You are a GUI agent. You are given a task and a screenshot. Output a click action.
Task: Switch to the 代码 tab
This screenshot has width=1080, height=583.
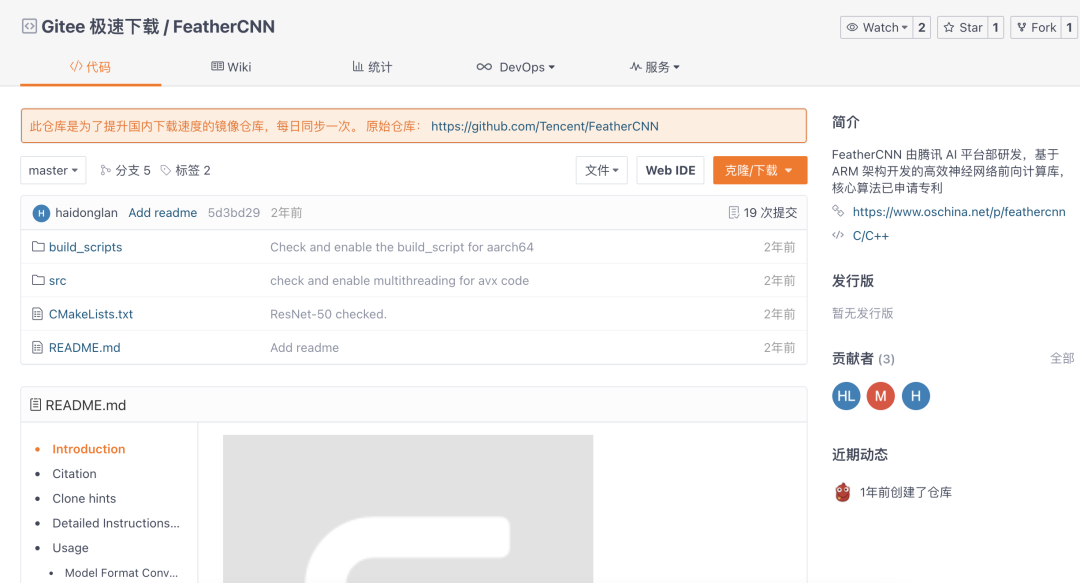(x=90, y=67)
